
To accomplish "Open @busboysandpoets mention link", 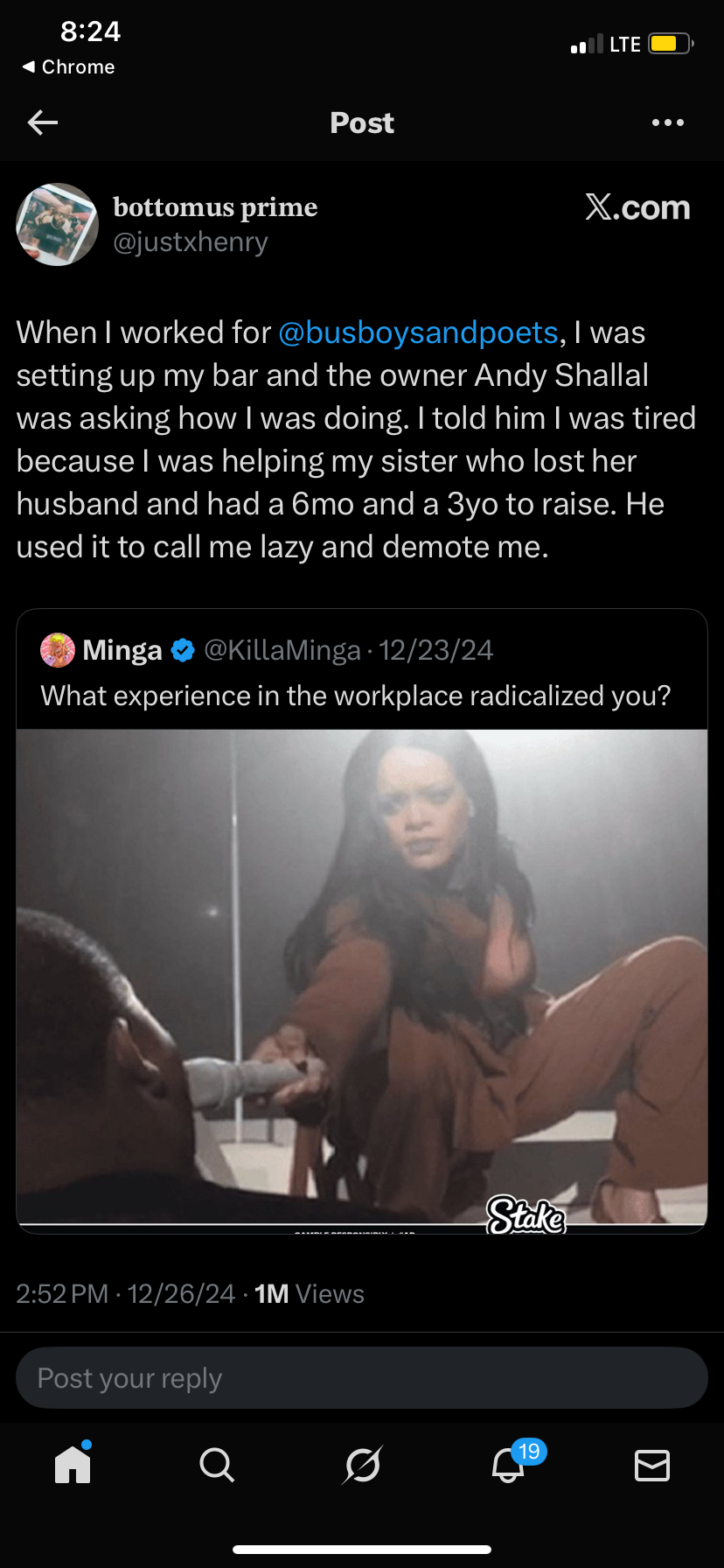I will (418, 332).
